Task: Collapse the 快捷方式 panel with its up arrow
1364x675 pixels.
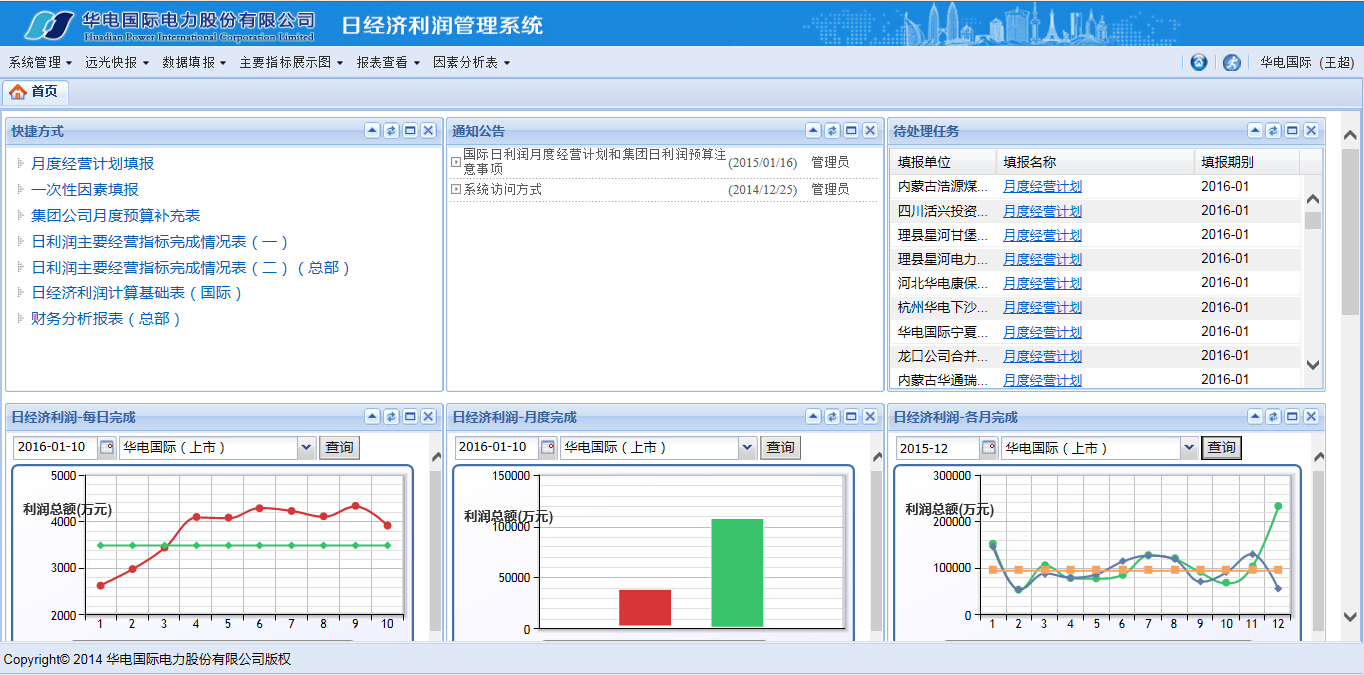Action: coord(372,131)
